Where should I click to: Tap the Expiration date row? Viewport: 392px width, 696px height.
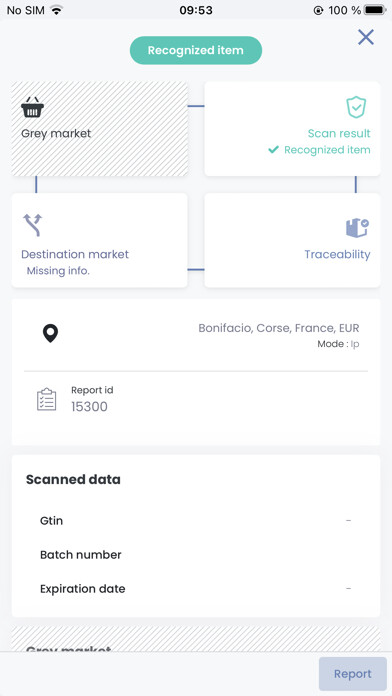pyautogui.click(x=196, y=589)
